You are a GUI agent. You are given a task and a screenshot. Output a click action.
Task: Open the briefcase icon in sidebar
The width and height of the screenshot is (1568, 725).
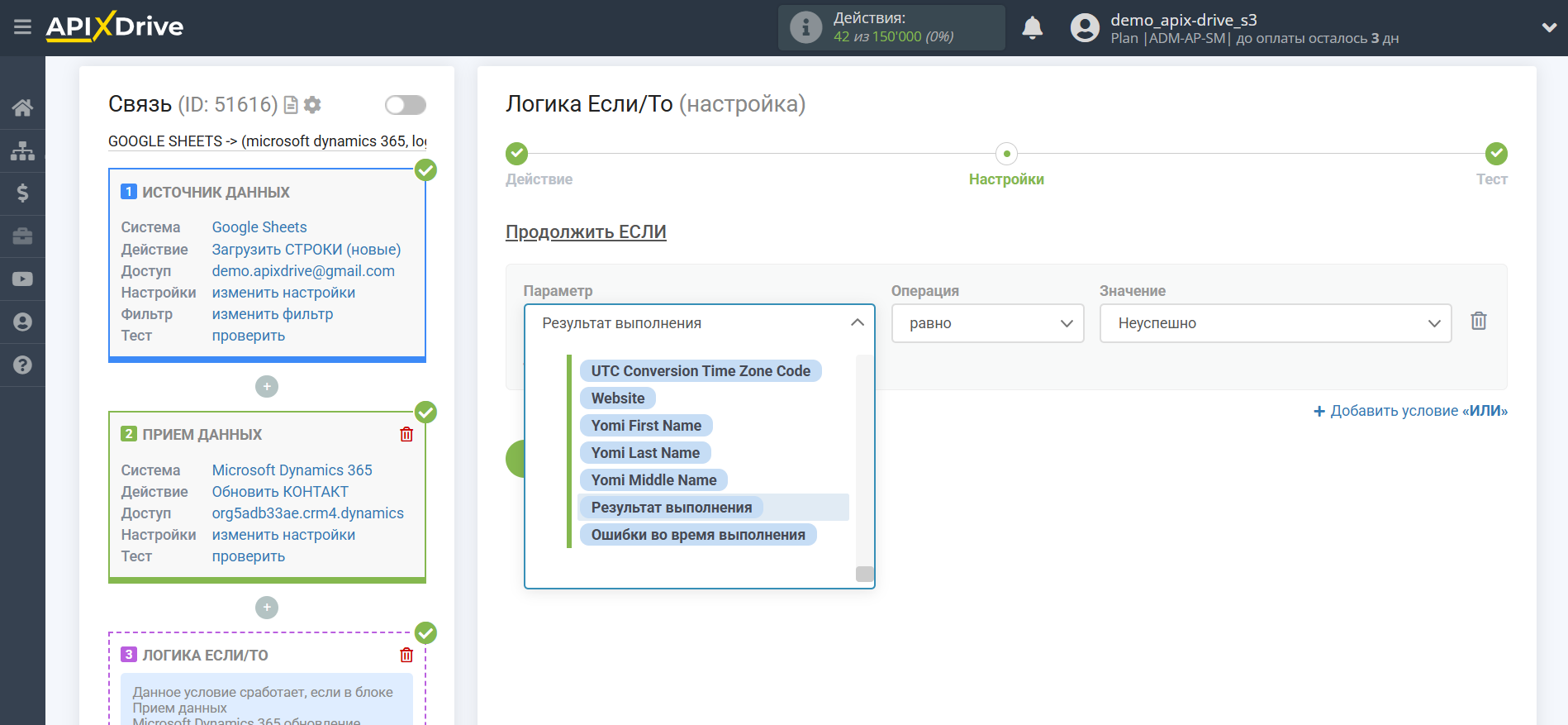22,236
